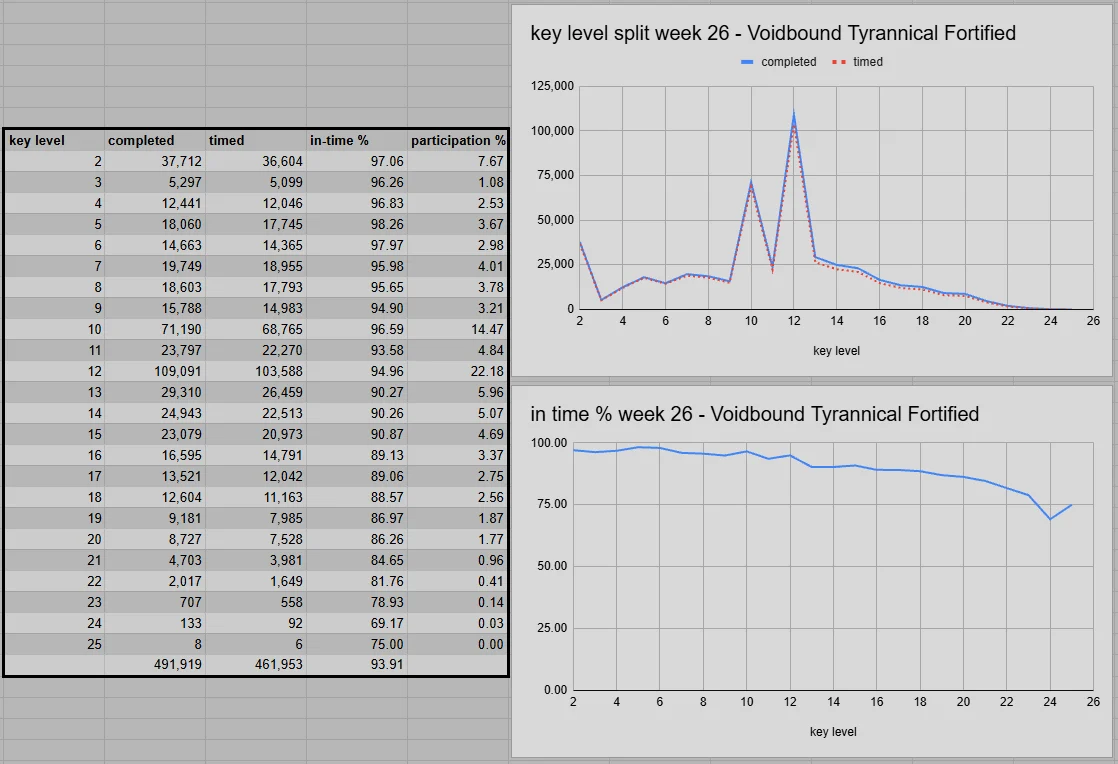Click an empty cell above the data table

coord(150,60)
